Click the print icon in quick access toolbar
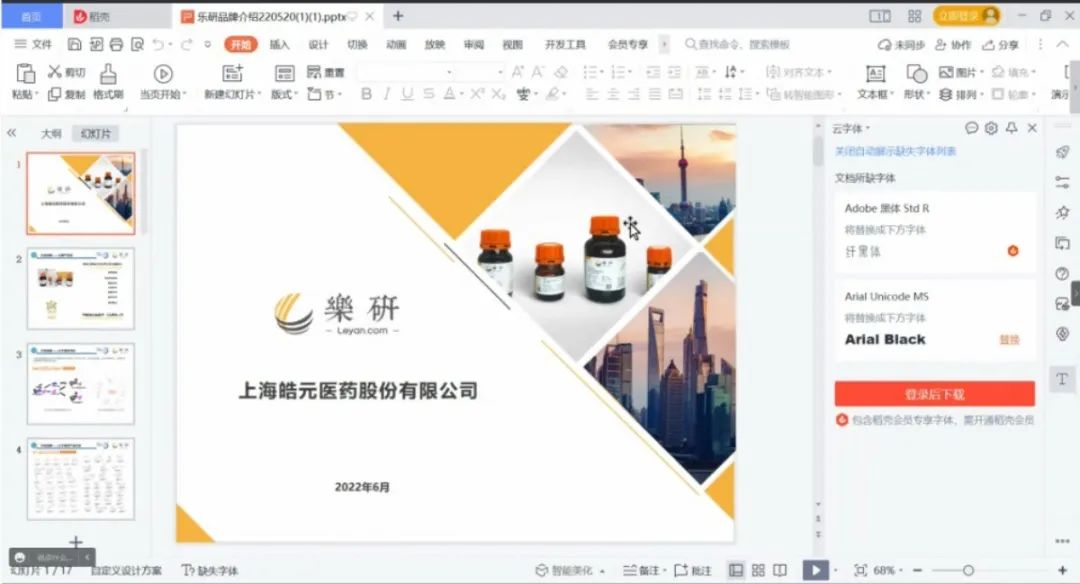 [x=116, y=45]
